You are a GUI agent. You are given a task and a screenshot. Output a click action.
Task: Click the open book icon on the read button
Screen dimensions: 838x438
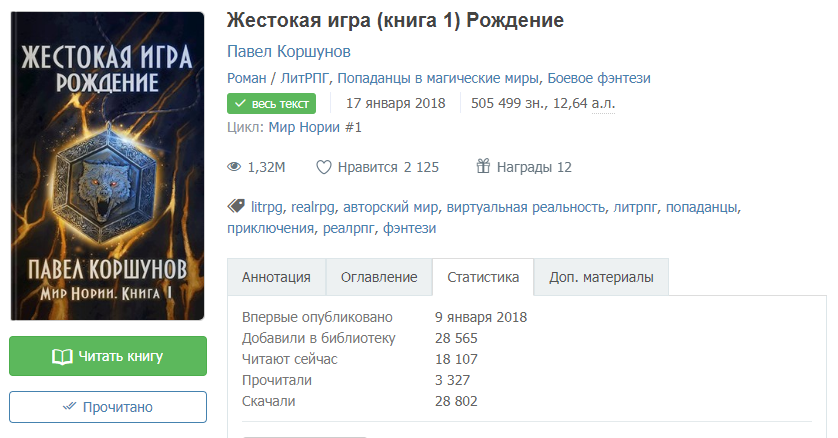click(62, 356)
